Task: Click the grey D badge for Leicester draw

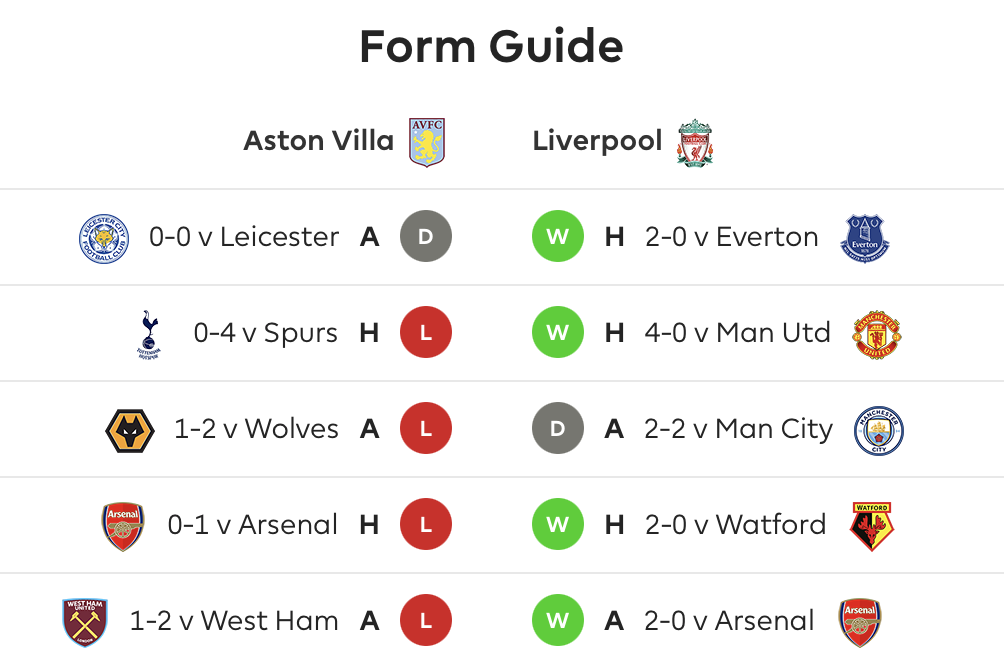Action: 426,236
